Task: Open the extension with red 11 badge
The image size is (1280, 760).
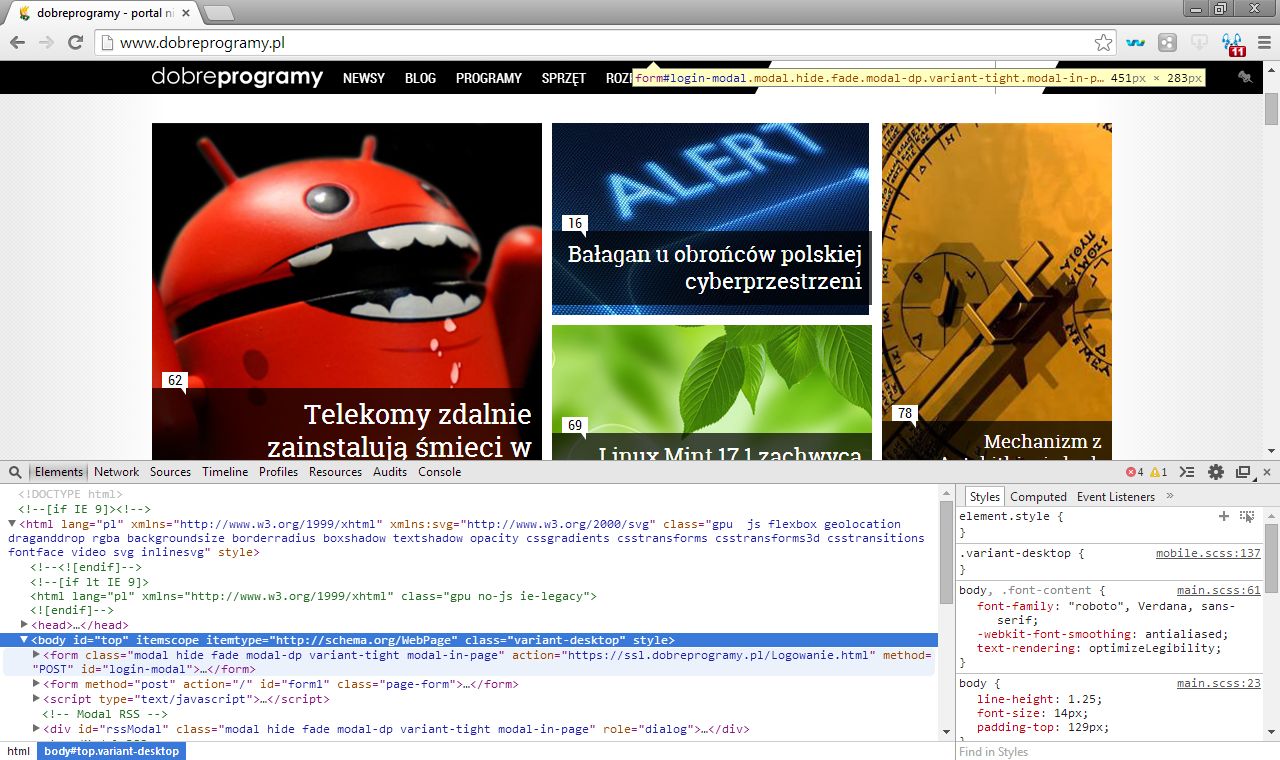Action: coord(1233,44)
